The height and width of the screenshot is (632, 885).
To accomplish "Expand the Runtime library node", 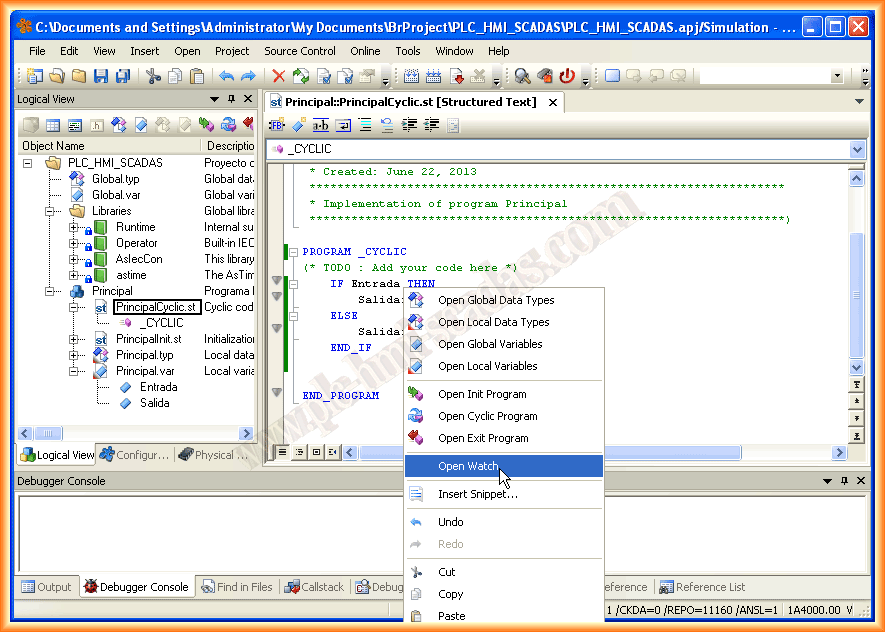I will tap(74, 227).
